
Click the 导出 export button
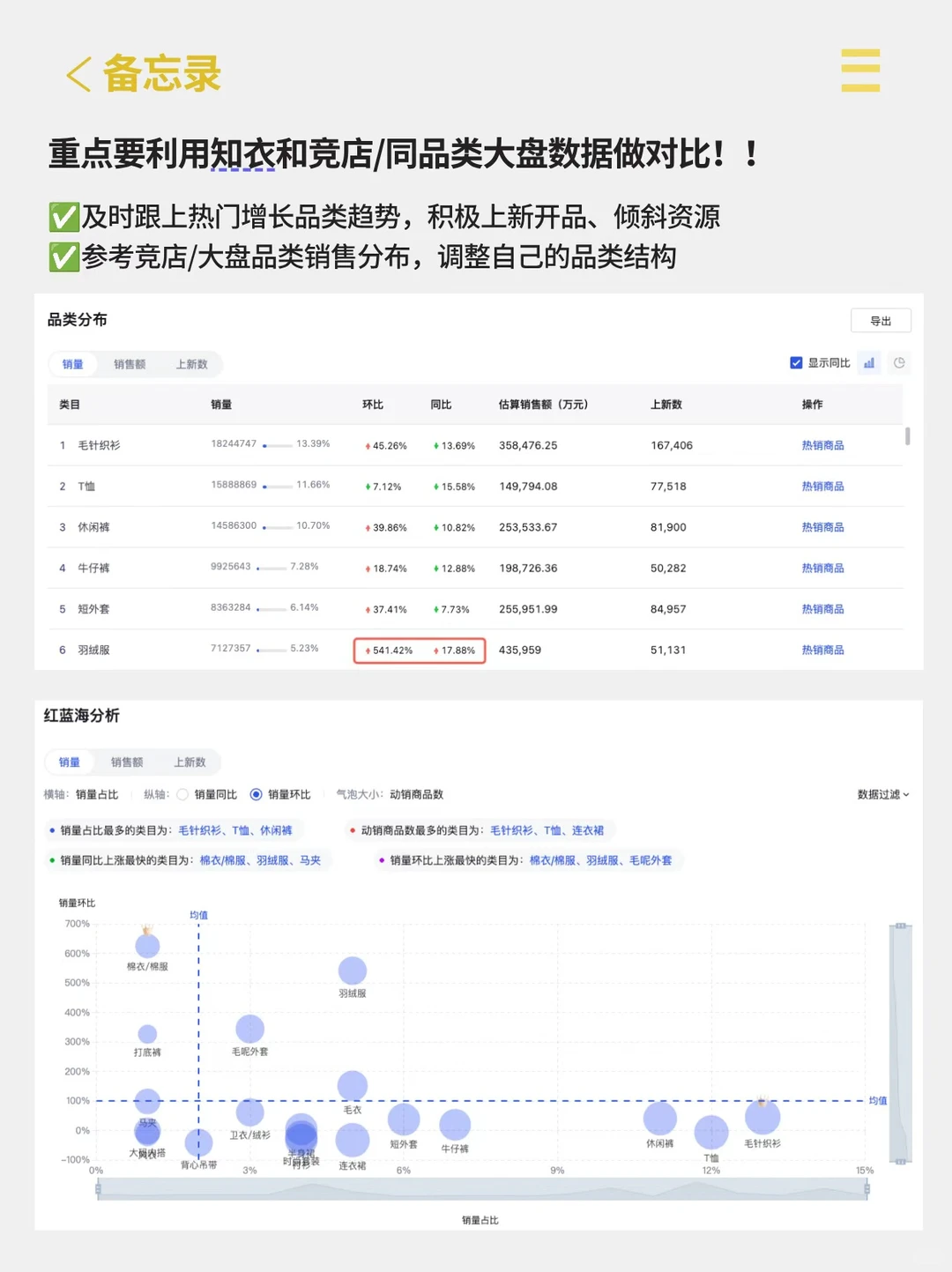pos(881,321)
